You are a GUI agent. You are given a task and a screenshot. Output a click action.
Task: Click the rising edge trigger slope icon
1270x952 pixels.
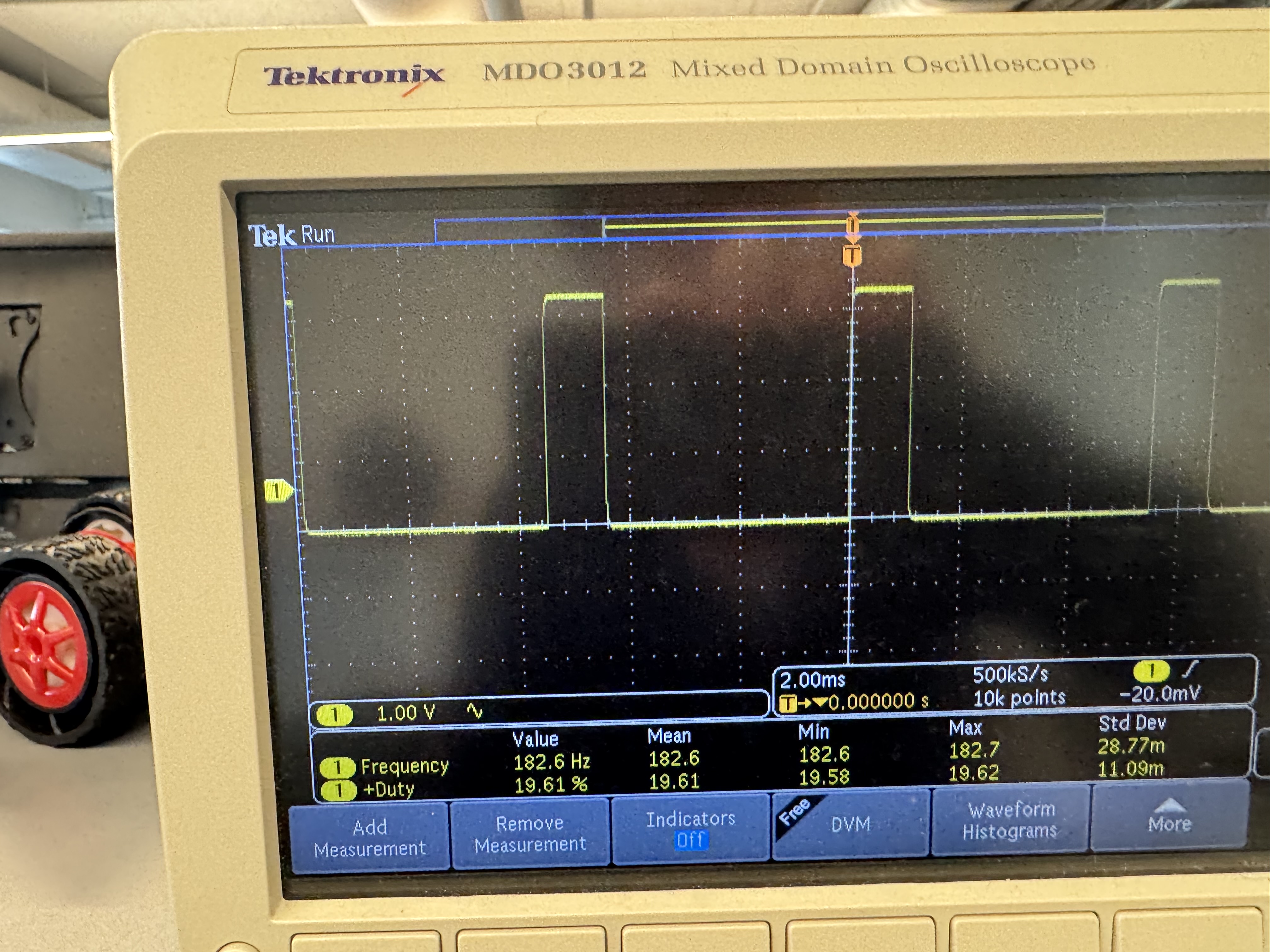(1190, 669)
